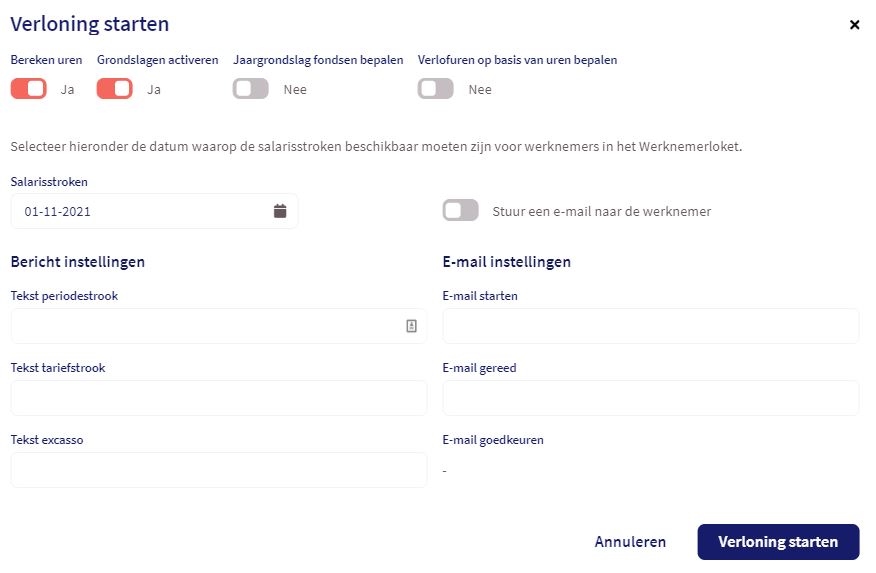Image resolution: width=876 pixels, height=573 pixels.
Task: Disable the Bereken uren toggle
Action: [28, 89]
